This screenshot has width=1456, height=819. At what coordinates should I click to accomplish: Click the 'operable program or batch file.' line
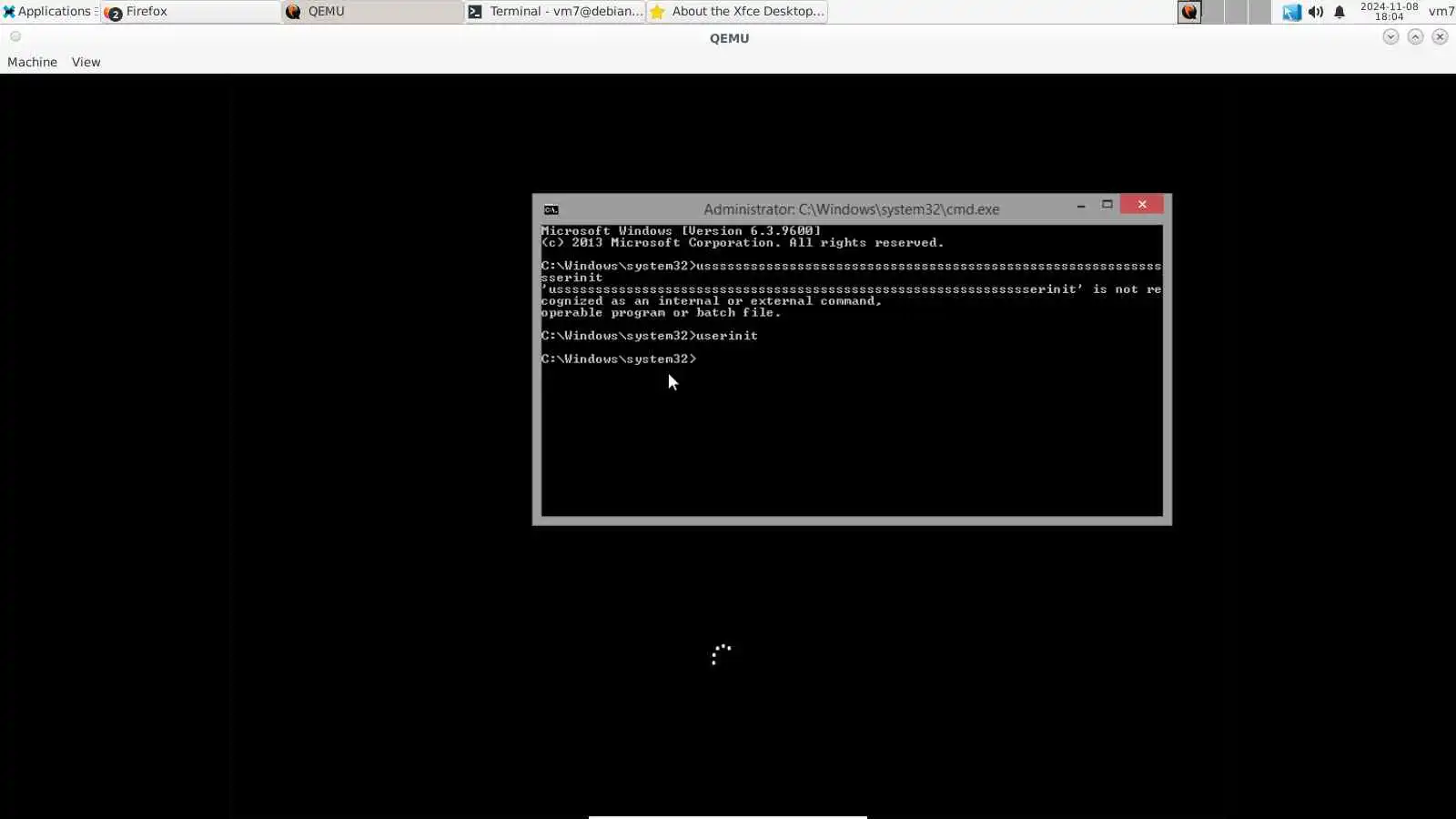pos(661,313)
